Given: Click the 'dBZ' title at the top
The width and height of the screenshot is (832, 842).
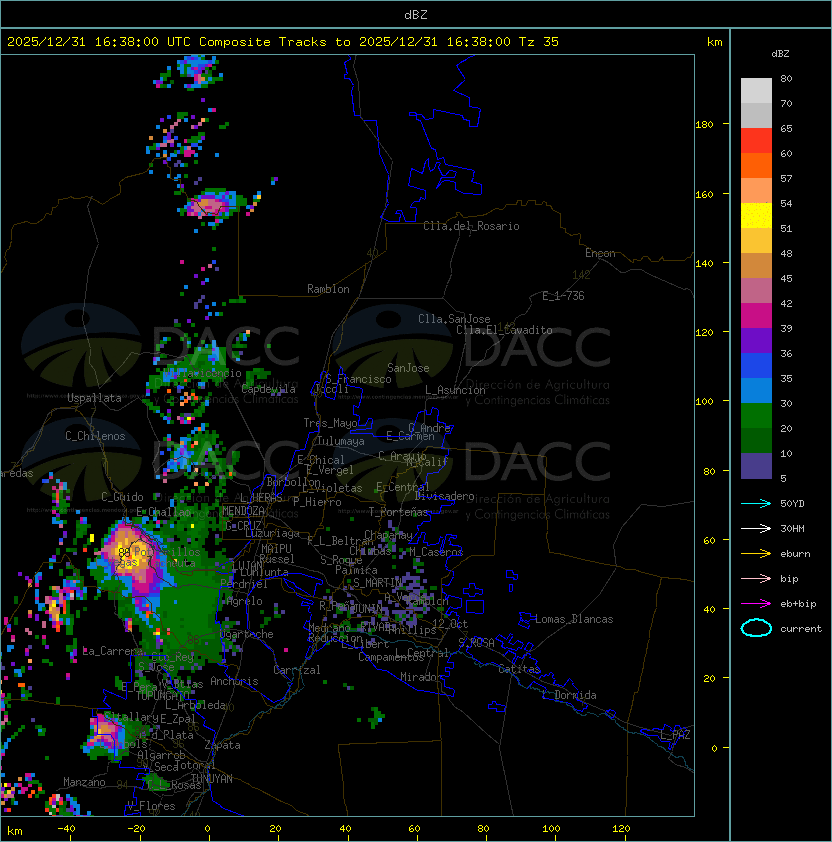Looking at the screenshot, I should (x=416, y=14).
